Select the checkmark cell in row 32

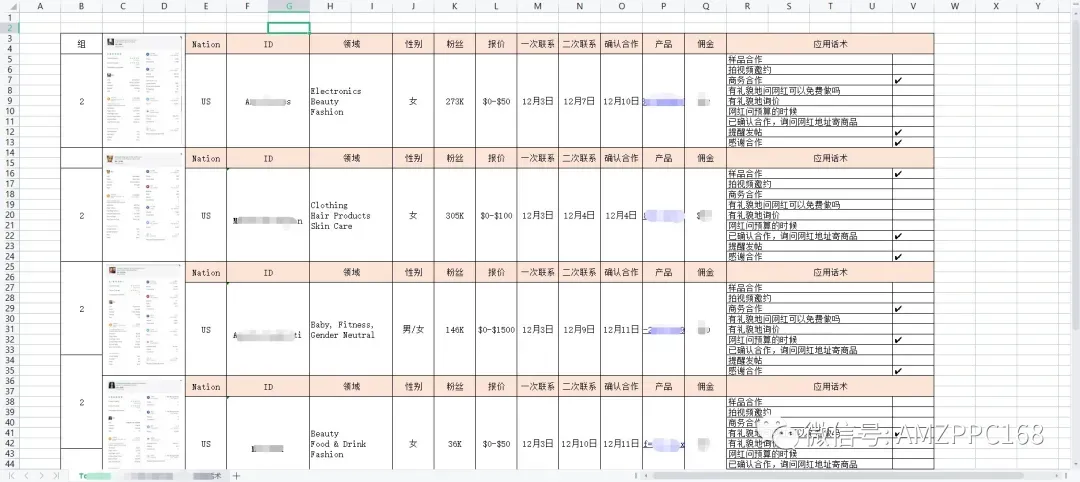coord(913,340)
